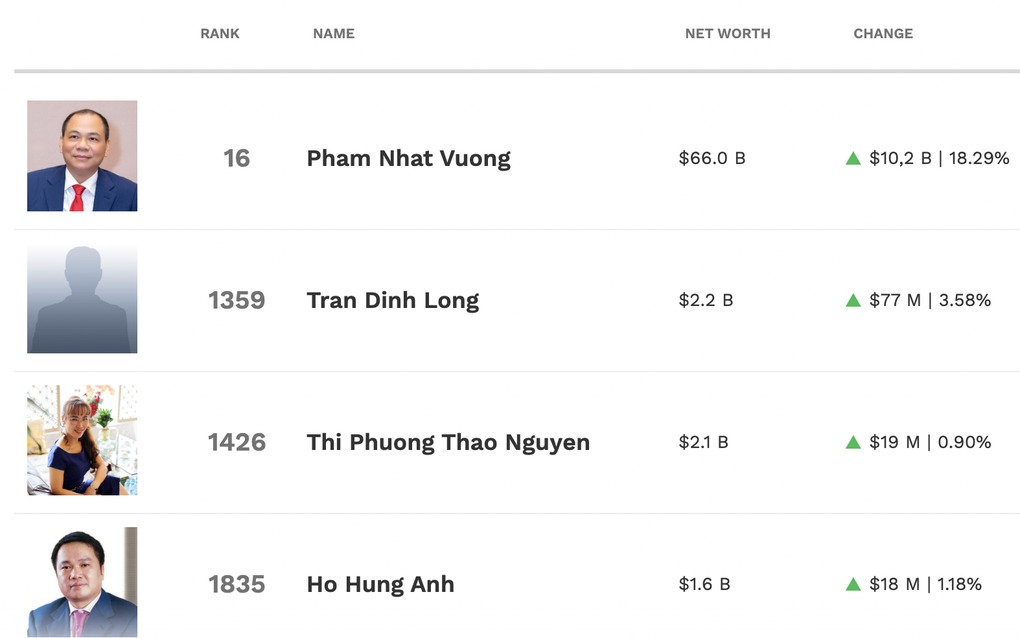Image resolution: width=1020 pixels, height=638 pixels.
Task: Open the Ho Hung Anh name link
Action: point(380,584)
